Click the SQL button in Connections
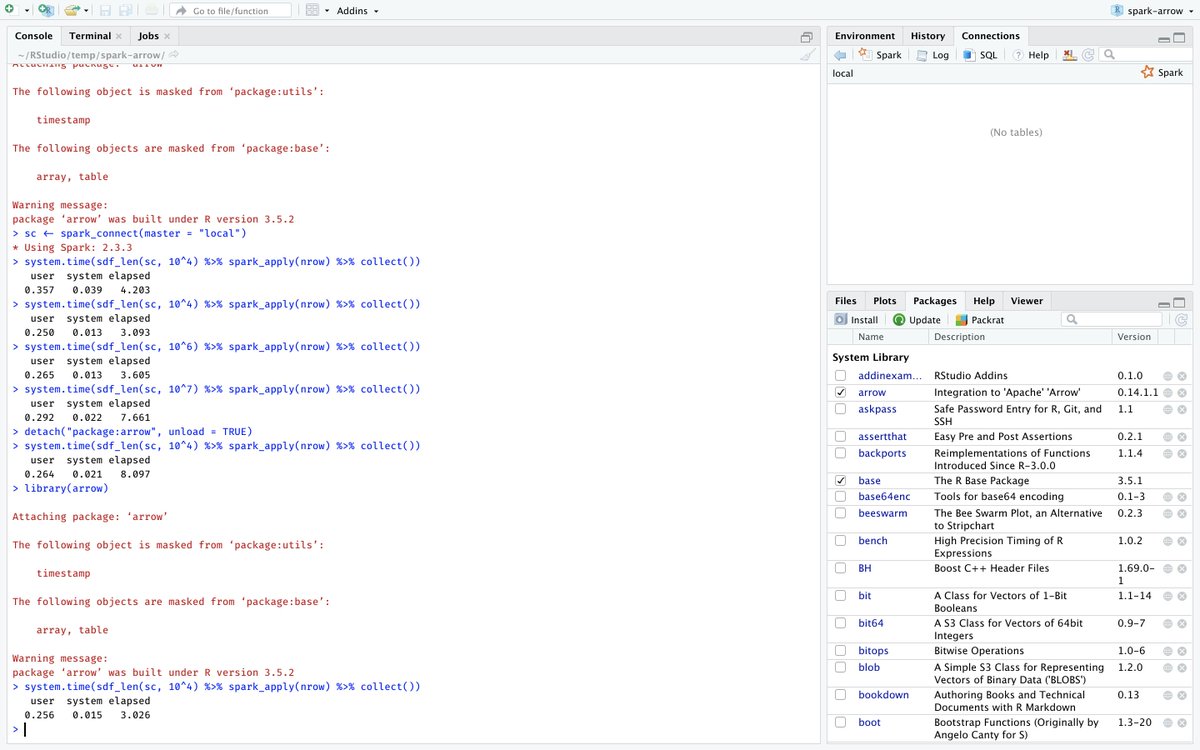1200x750 pixels. [980, 55]
